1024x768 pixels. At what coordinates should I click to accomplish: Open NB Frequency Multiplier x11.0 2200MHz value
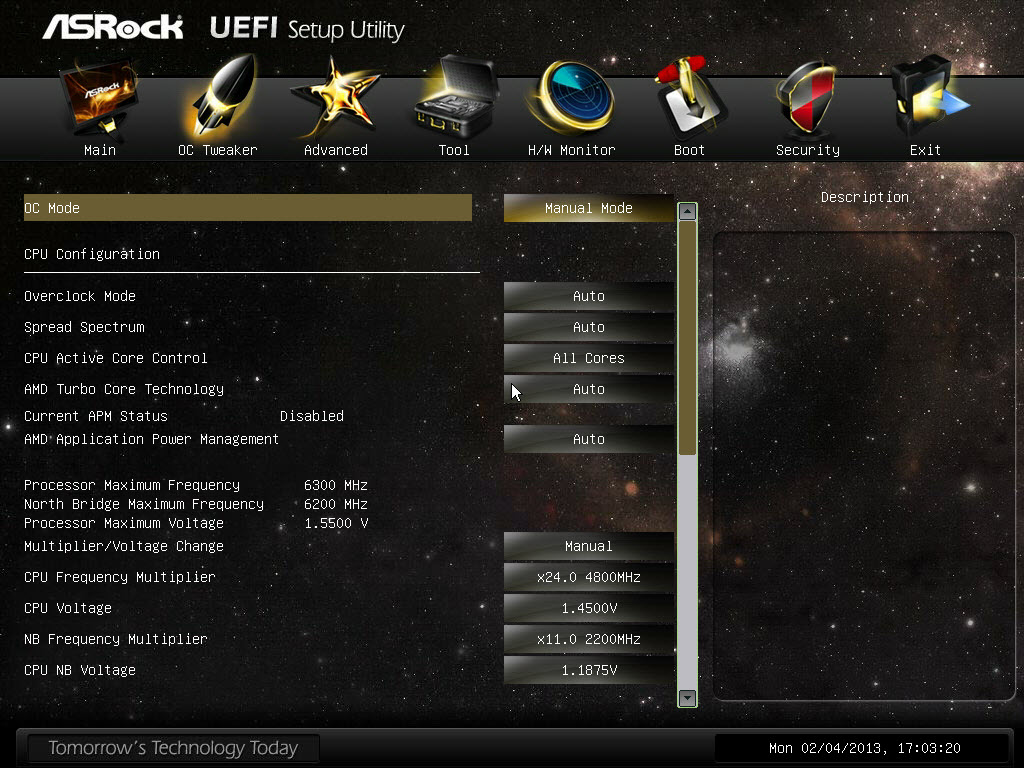[x=588, y=639]
